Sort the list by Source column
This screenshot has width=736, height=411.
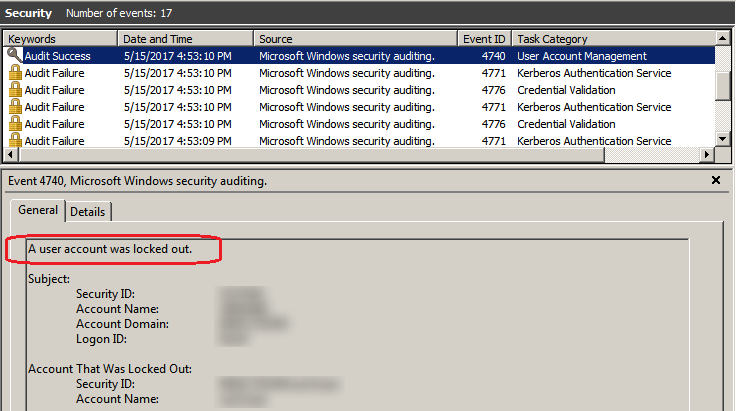[356, 39]
